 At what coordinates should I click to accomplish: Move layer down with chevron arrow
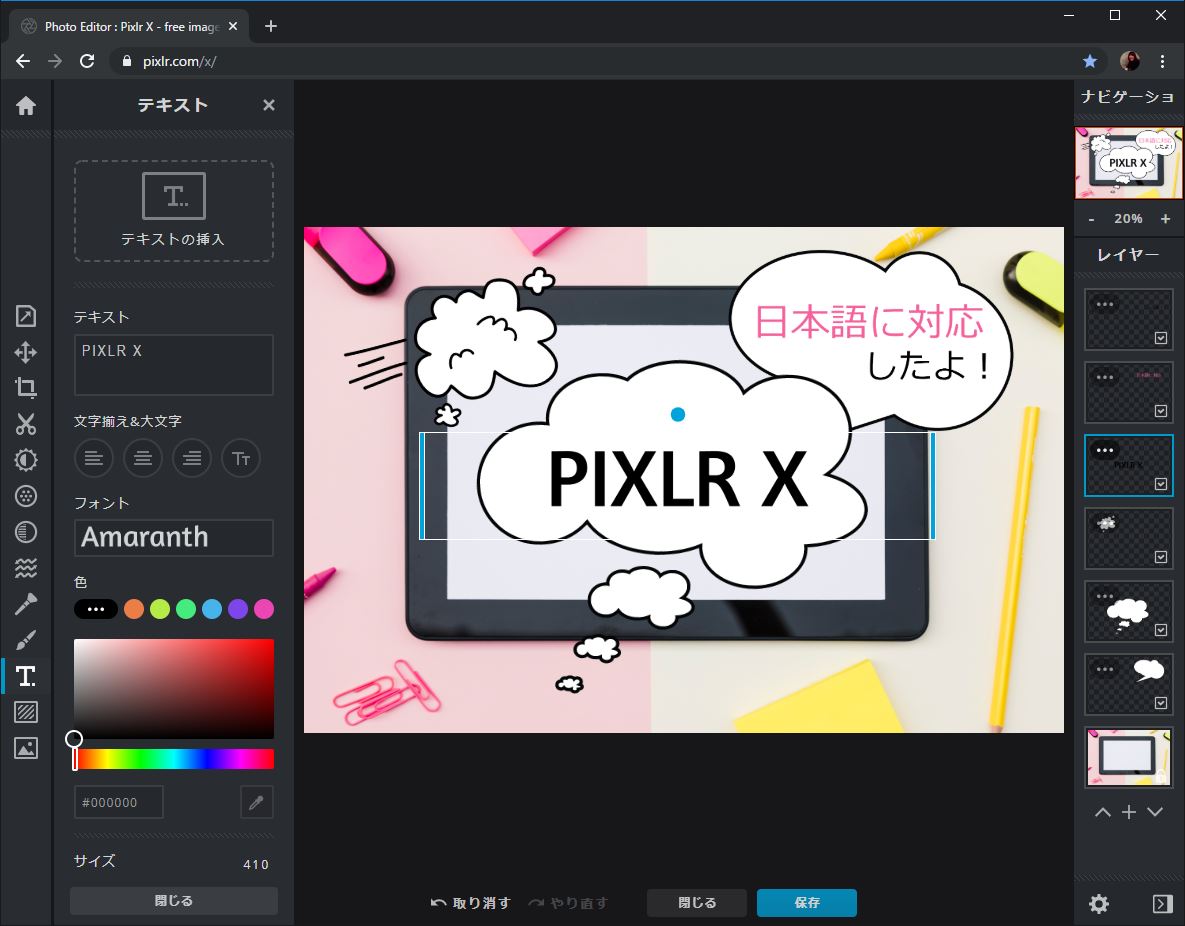coord(1155,813)
